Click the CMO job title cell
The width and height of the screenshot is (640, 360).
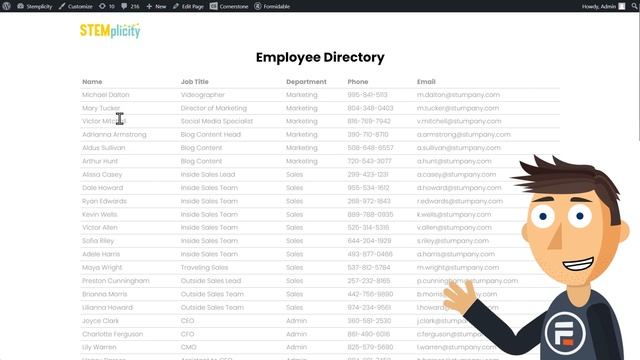(189, 347)
